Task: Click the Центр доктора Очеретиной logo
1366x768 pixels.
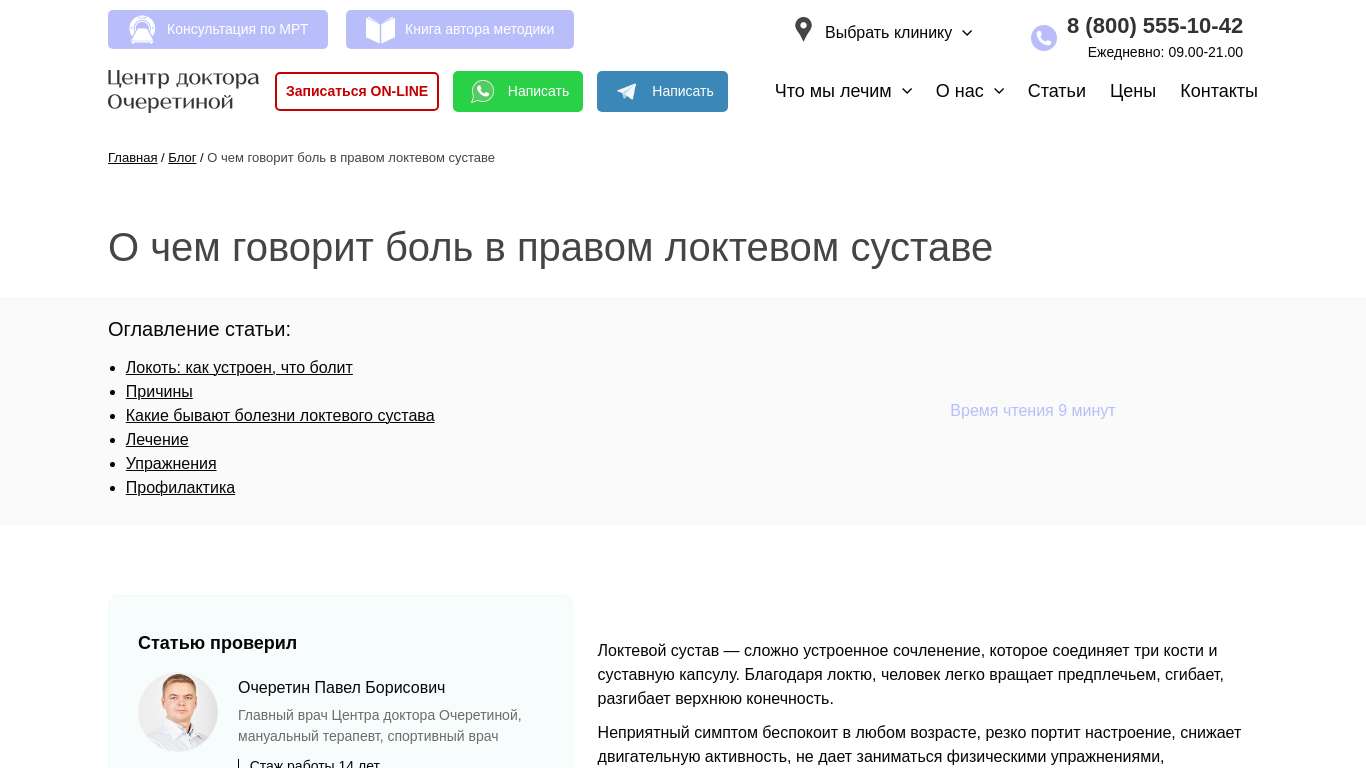Action: [183, 91]
